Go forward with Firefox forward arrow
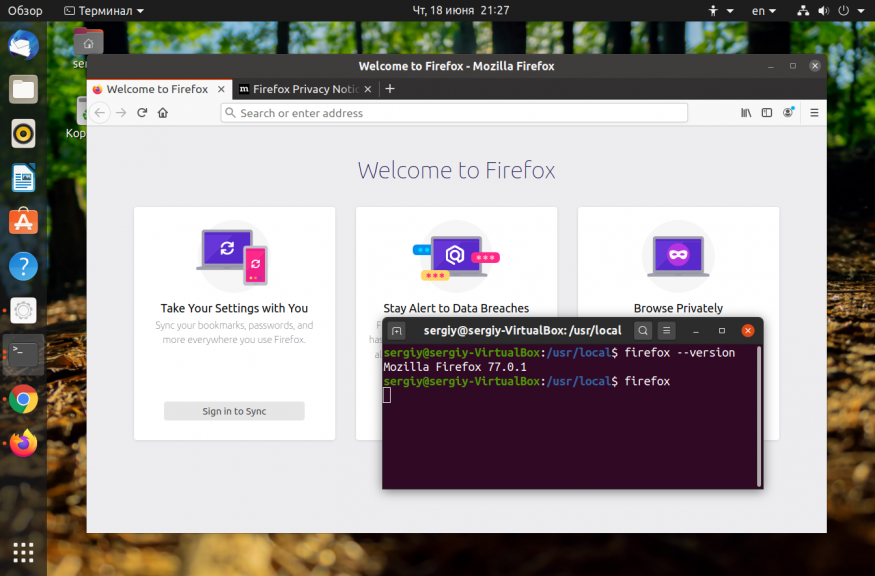The width and height of the screenshot is (875, 576). point(121,113)
